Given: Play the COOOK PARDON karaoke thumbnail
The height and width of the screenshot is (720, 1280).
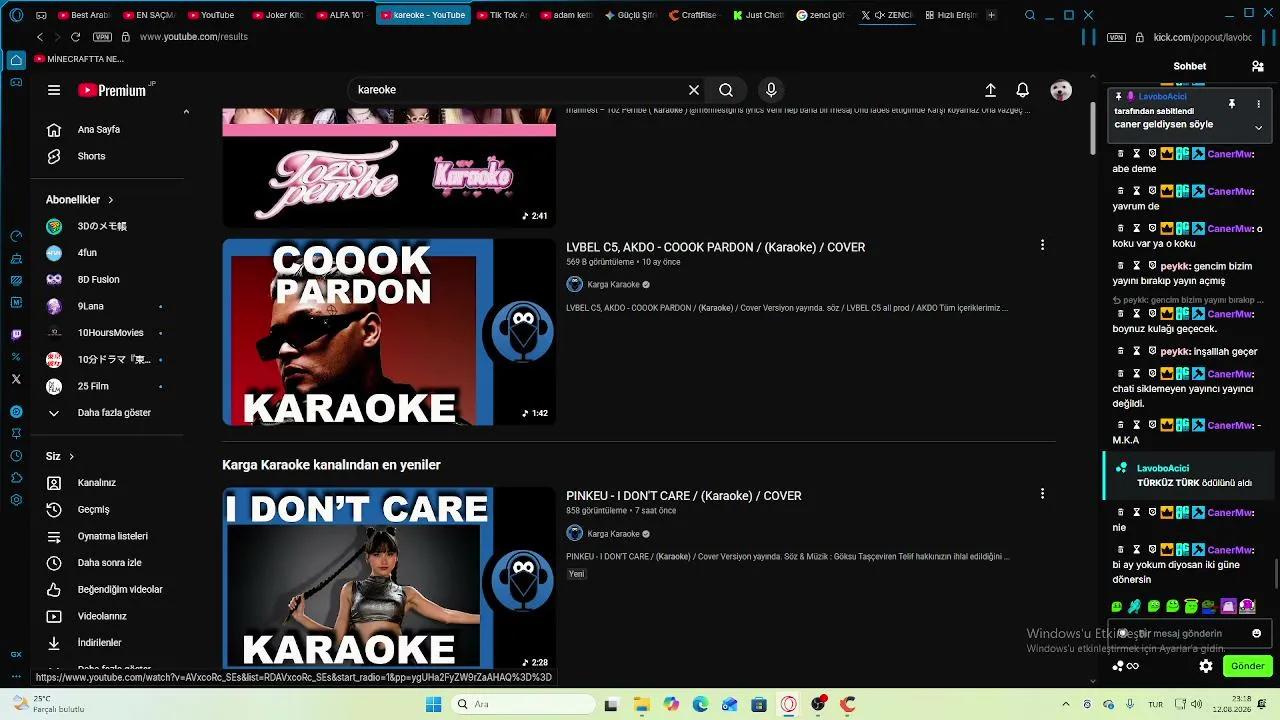Looking at the screenshot, I should click(x=389, y=332).
